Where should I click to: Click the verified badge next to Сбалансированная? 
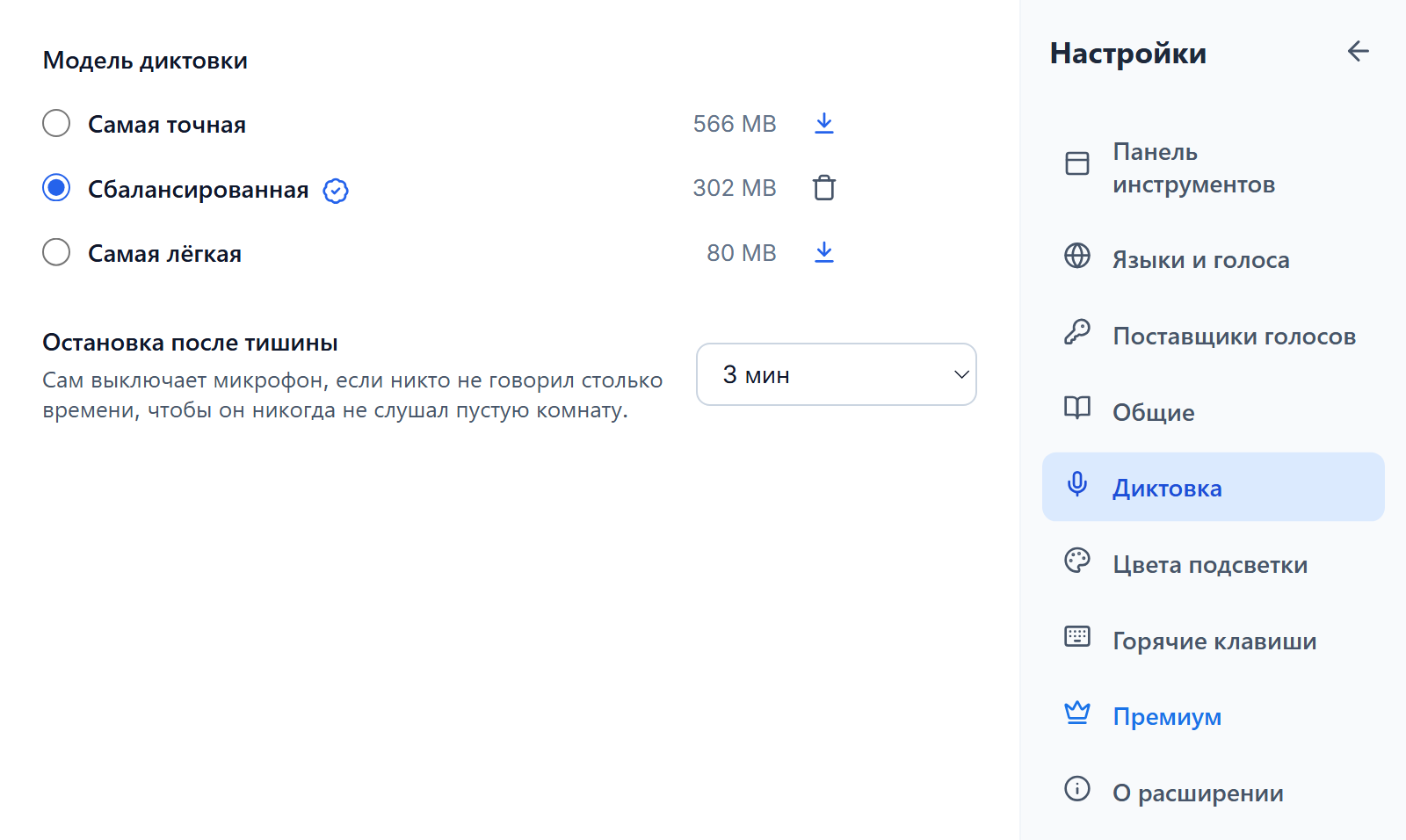coord(336,190)
